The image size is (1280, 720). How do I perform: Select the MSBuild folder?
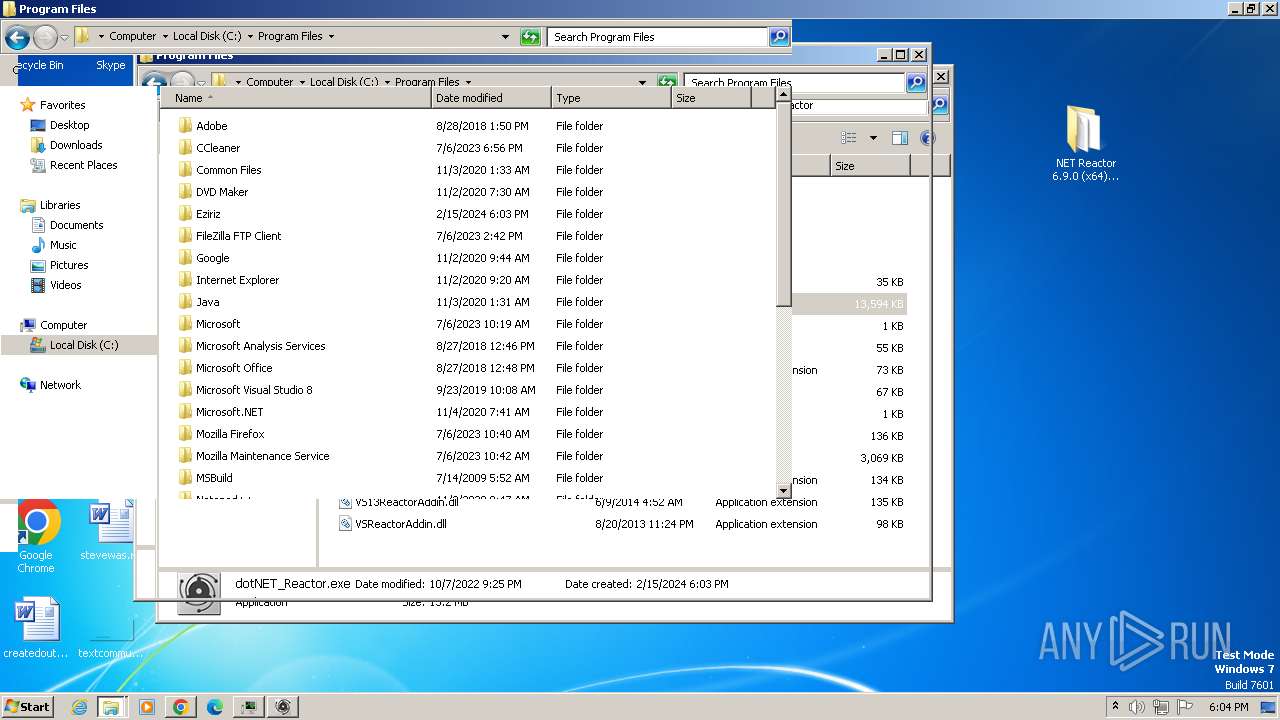[214, 478]
